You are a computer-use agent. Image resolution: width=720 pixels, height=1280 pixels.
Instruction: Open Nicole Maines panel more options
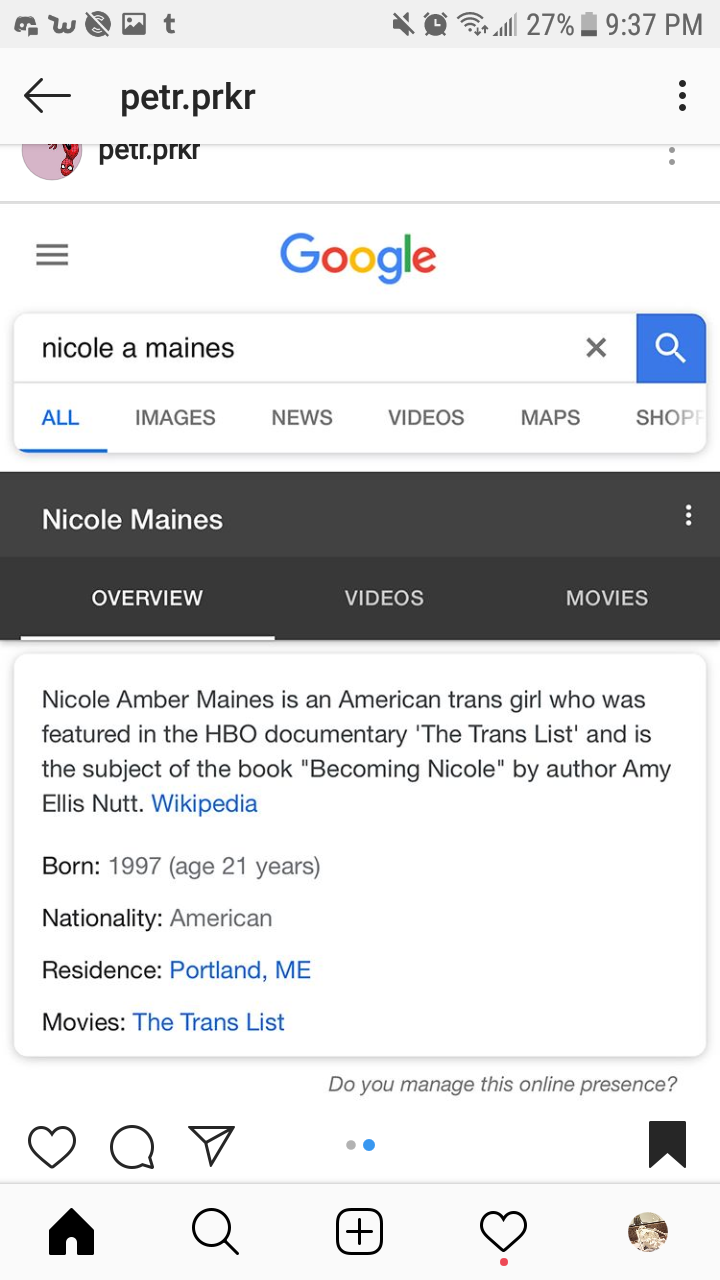click(688, 516)
